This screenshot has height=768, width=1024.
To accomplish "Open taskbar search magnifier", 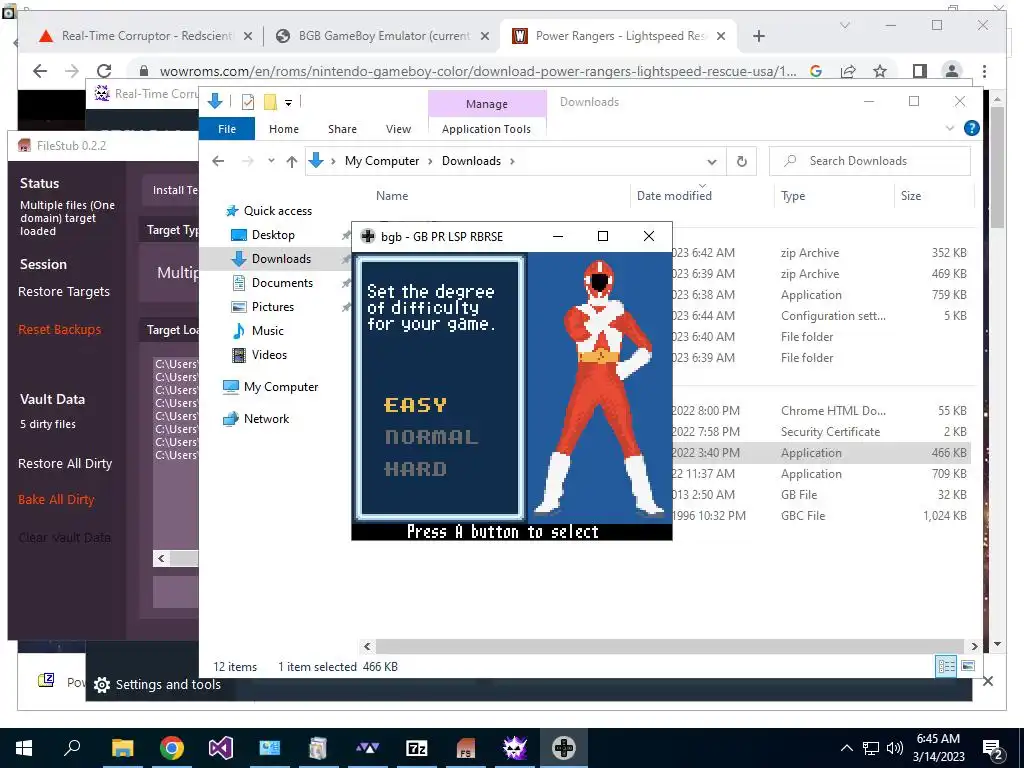I will point(72,748).
